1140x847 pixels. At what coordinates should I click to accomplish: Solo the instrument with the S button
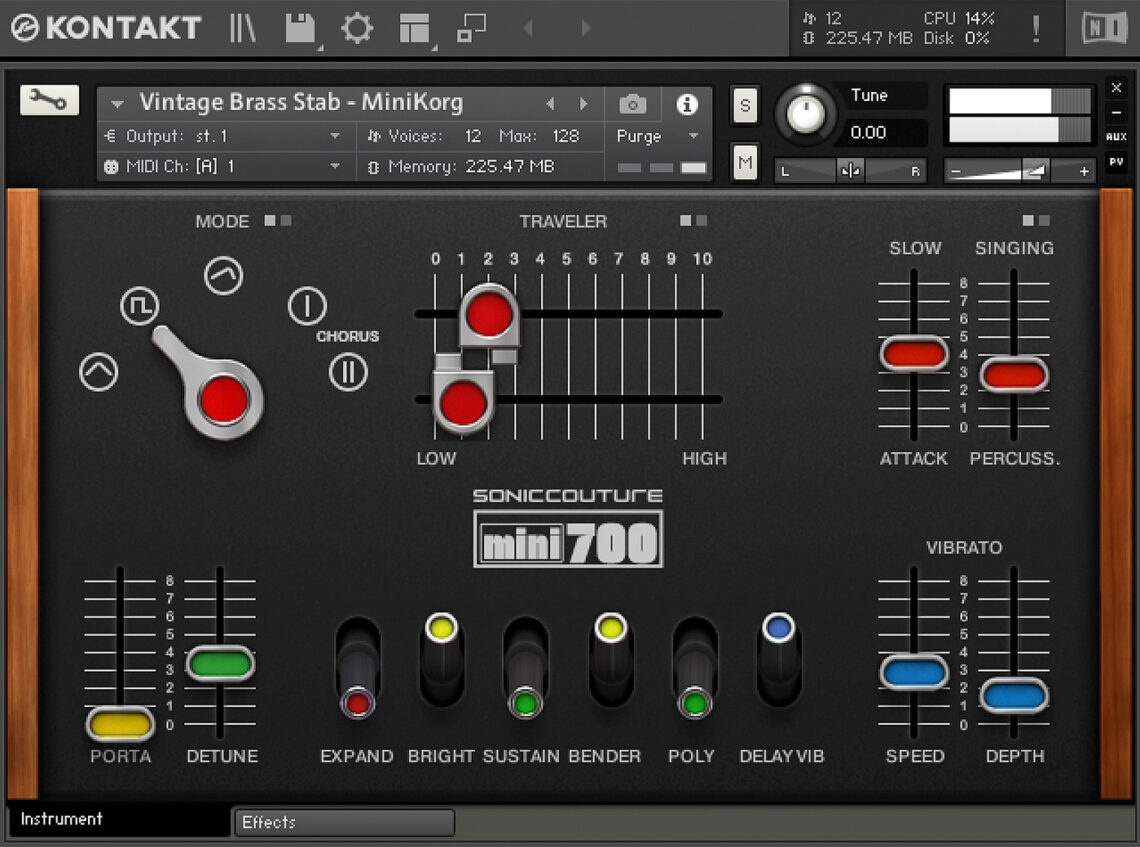tap(744, 105)
